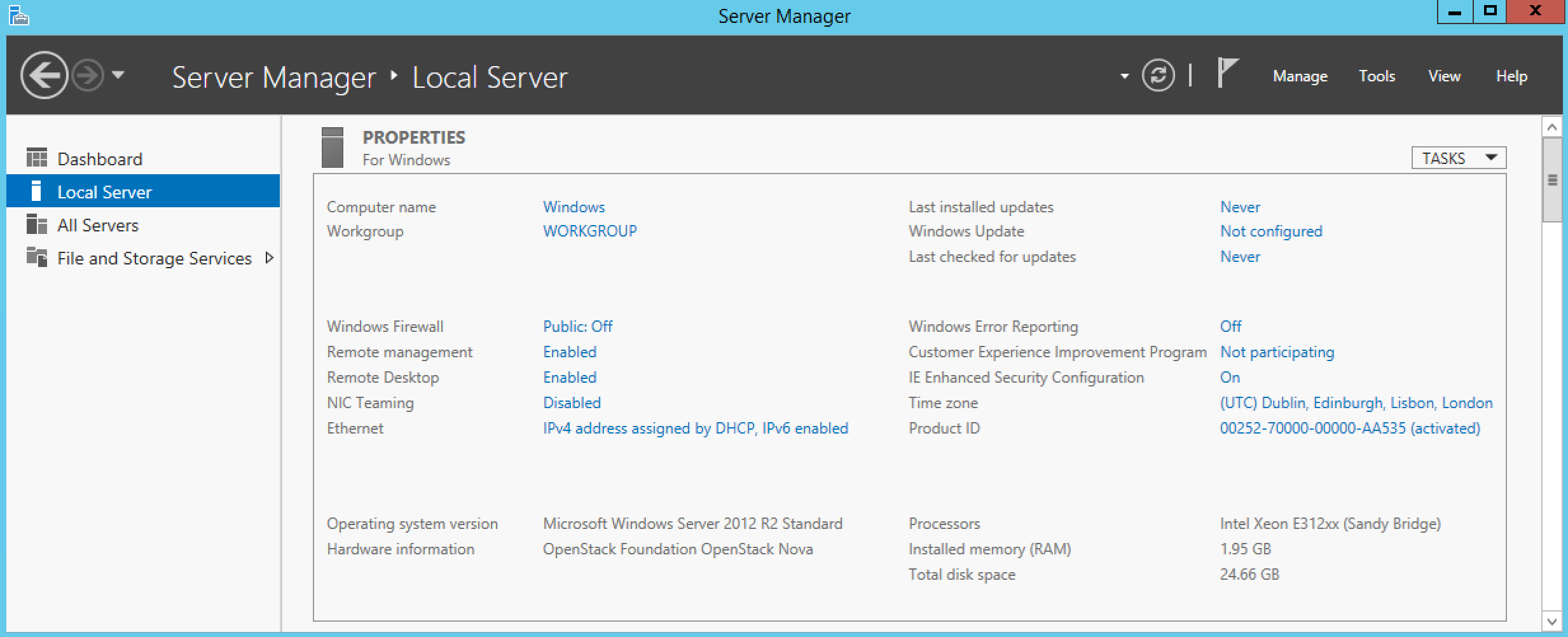The image size is (1568, 637).
Task: Click On next to IE Enhanced Security
Action: click(x=1230, y=377)
